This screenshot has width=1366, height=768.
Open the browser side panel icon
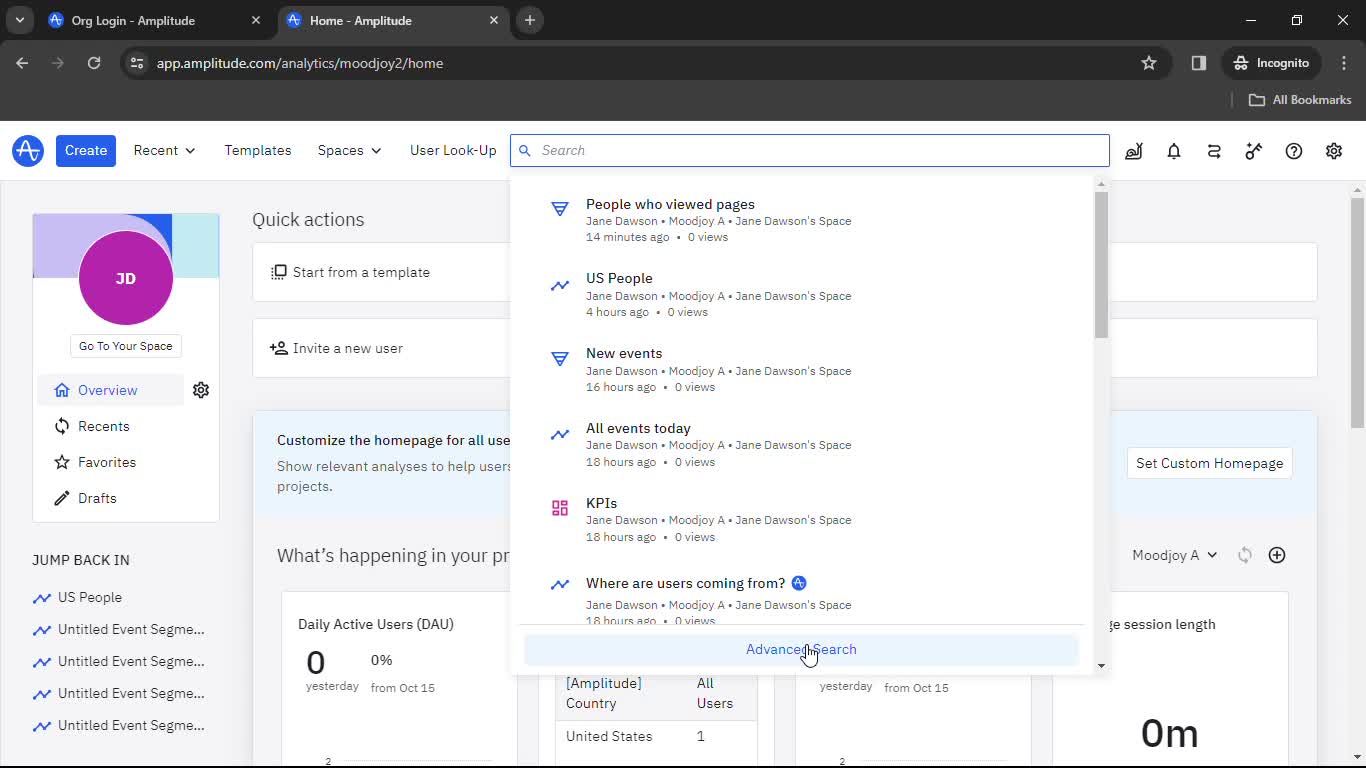[x=1199, y=63]
